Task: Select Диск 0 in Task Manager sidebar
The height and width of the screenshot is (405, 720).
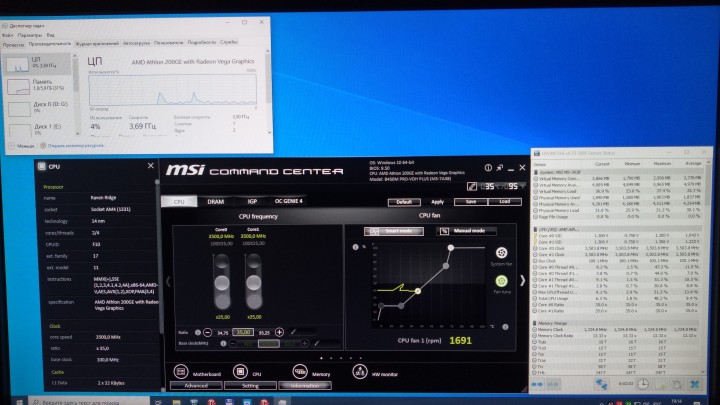Action: [x=37, y=108]
